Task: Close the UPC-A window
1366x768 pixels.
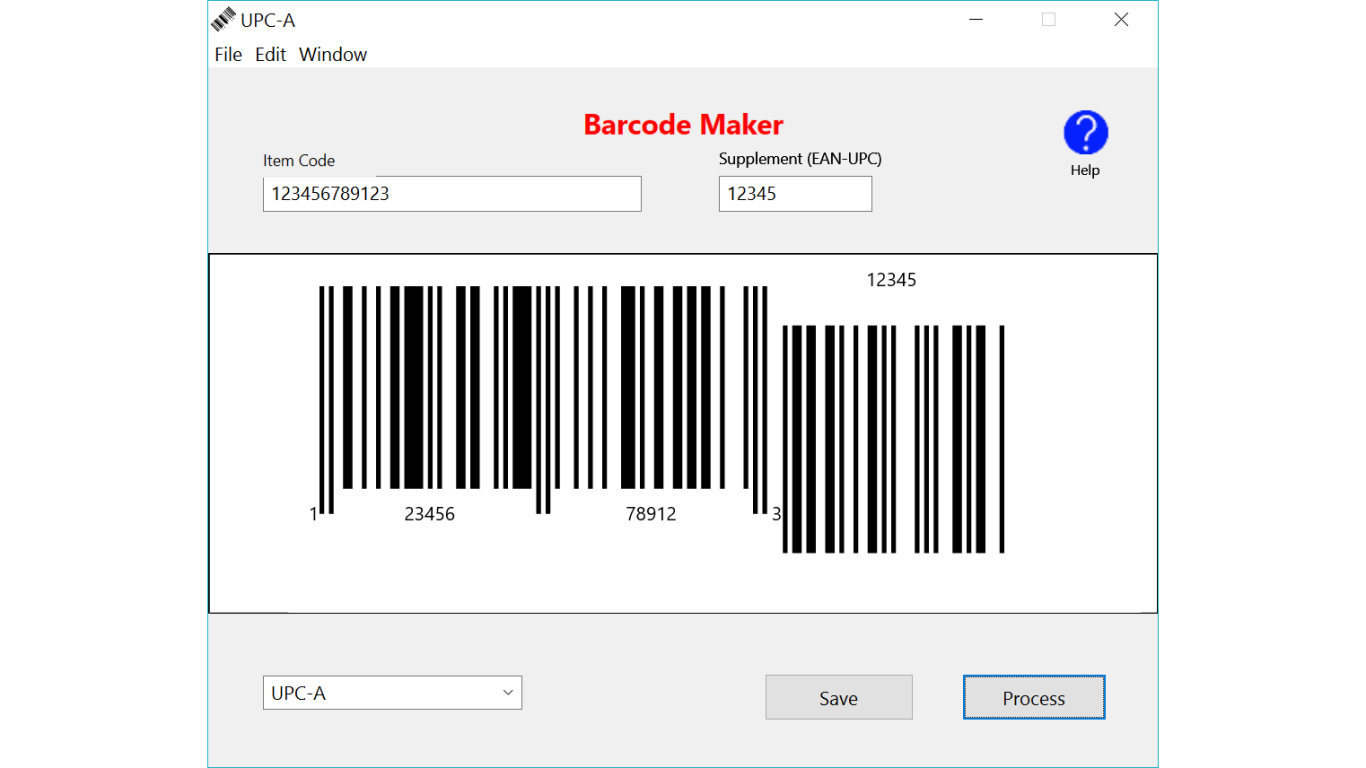Action: 1121,19
